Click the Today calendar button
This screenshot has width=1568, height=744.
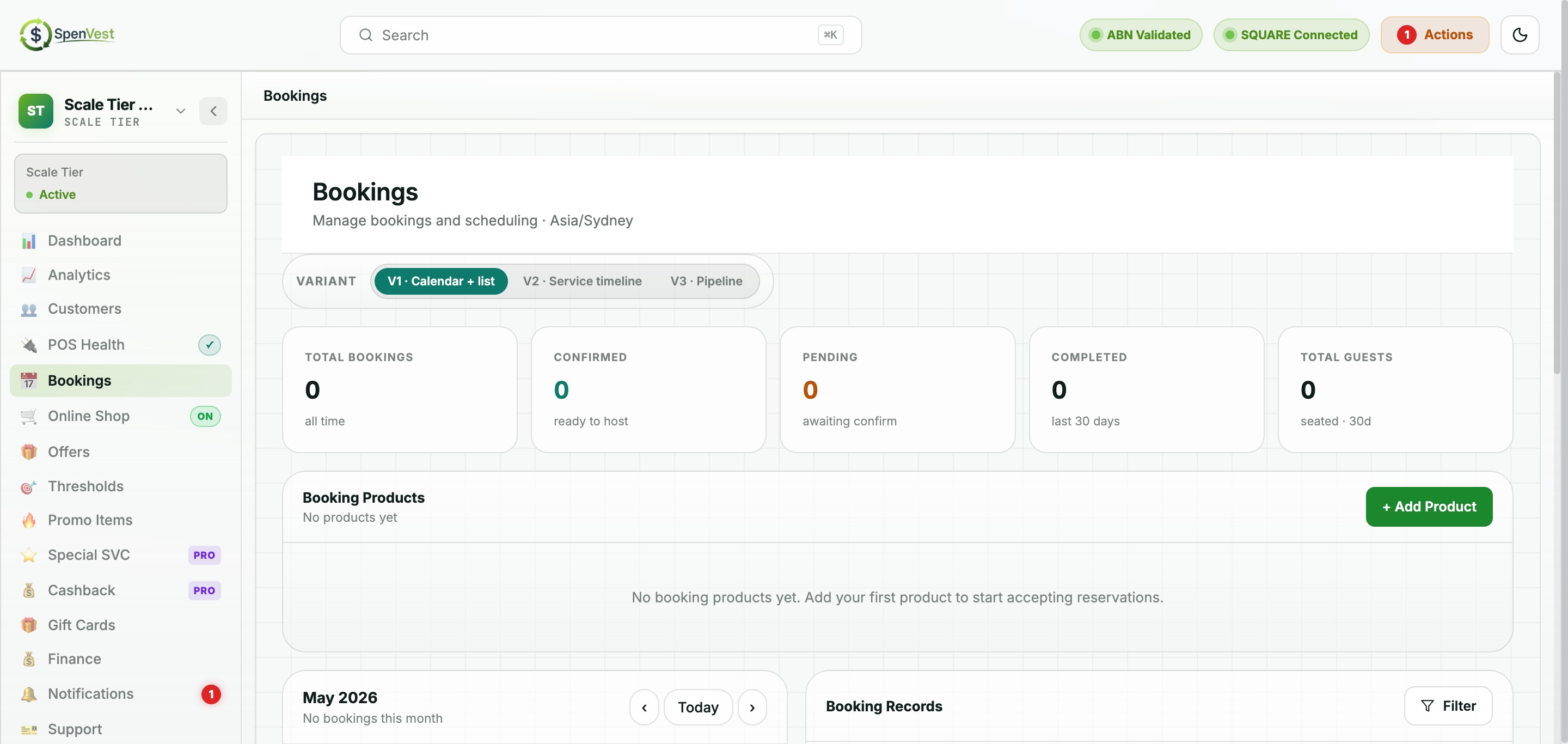pyautogui.click(x=697, y=708)
